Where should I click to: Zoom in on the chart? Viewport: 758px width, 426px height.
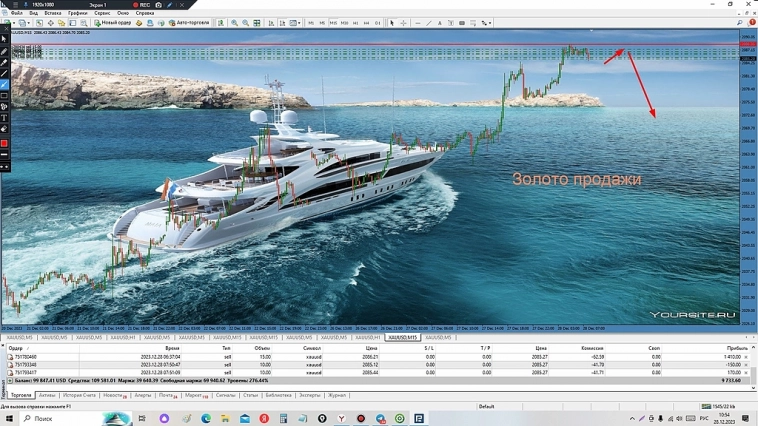[235, 22]
